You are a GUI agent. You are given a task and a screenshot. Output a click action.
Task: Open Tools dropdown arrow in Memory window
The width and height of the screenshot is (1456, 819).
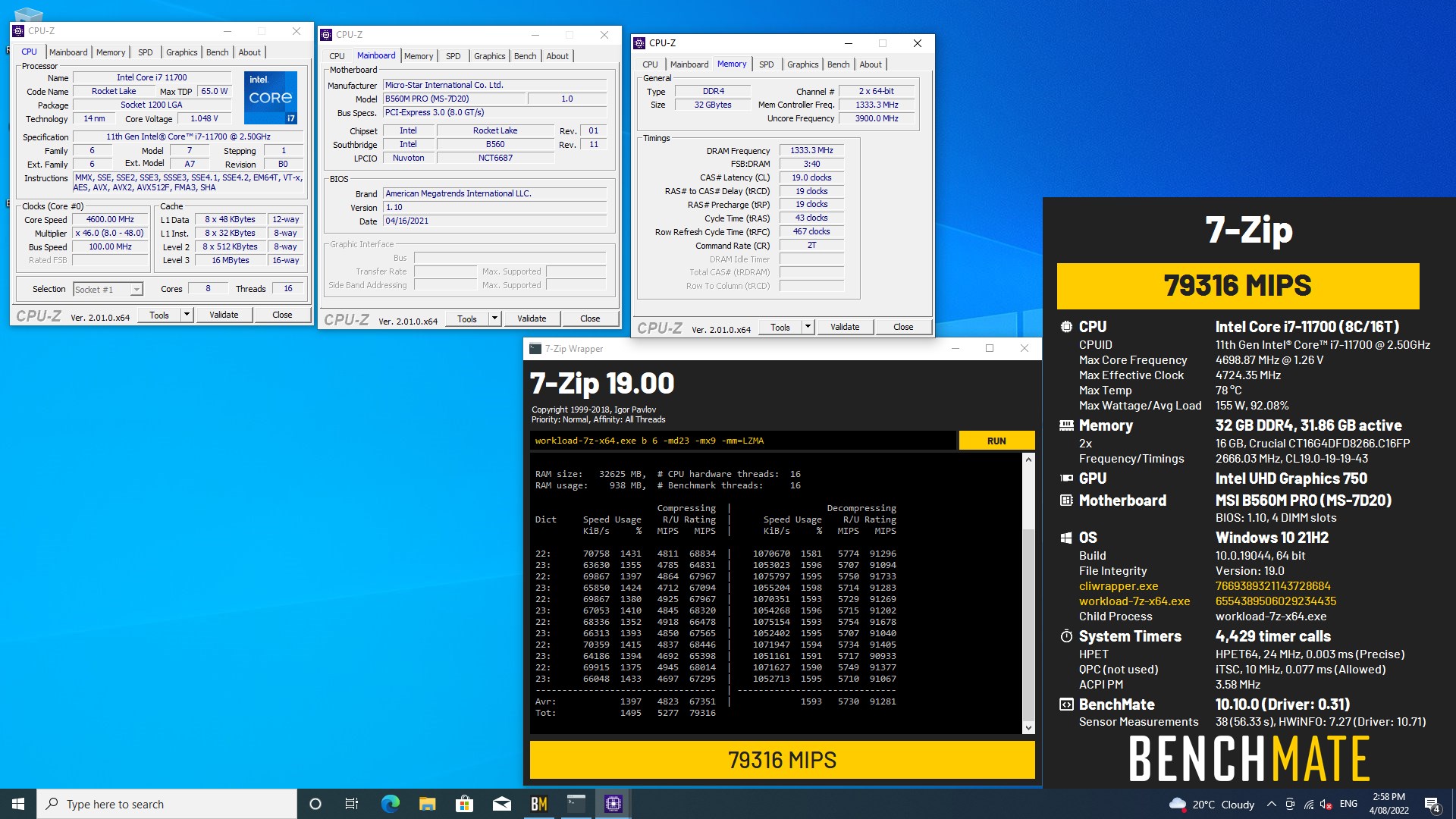(x=808, y=327)
